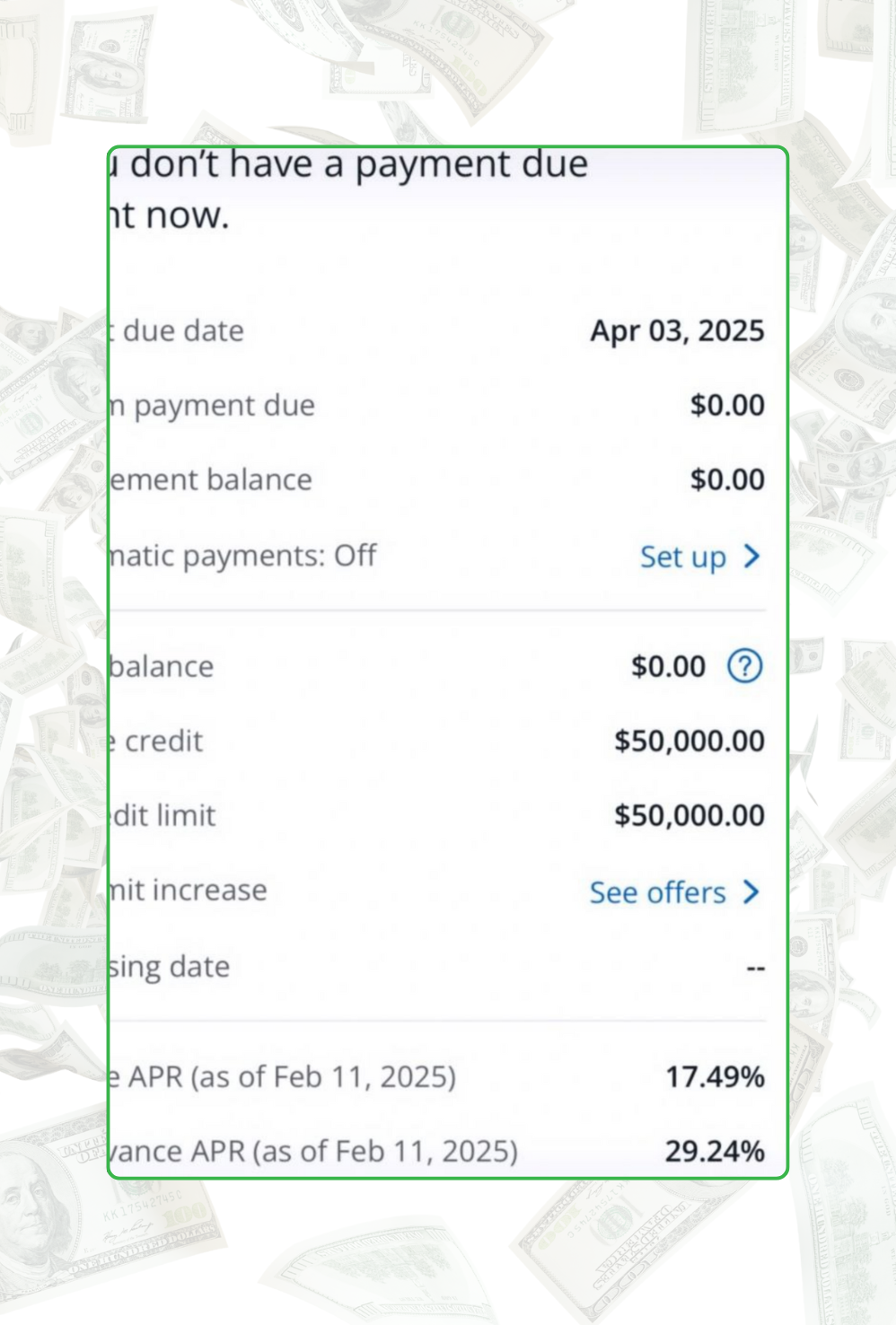
Task: Click the automatic payments: Off label
Action: (x=242, y=556)
